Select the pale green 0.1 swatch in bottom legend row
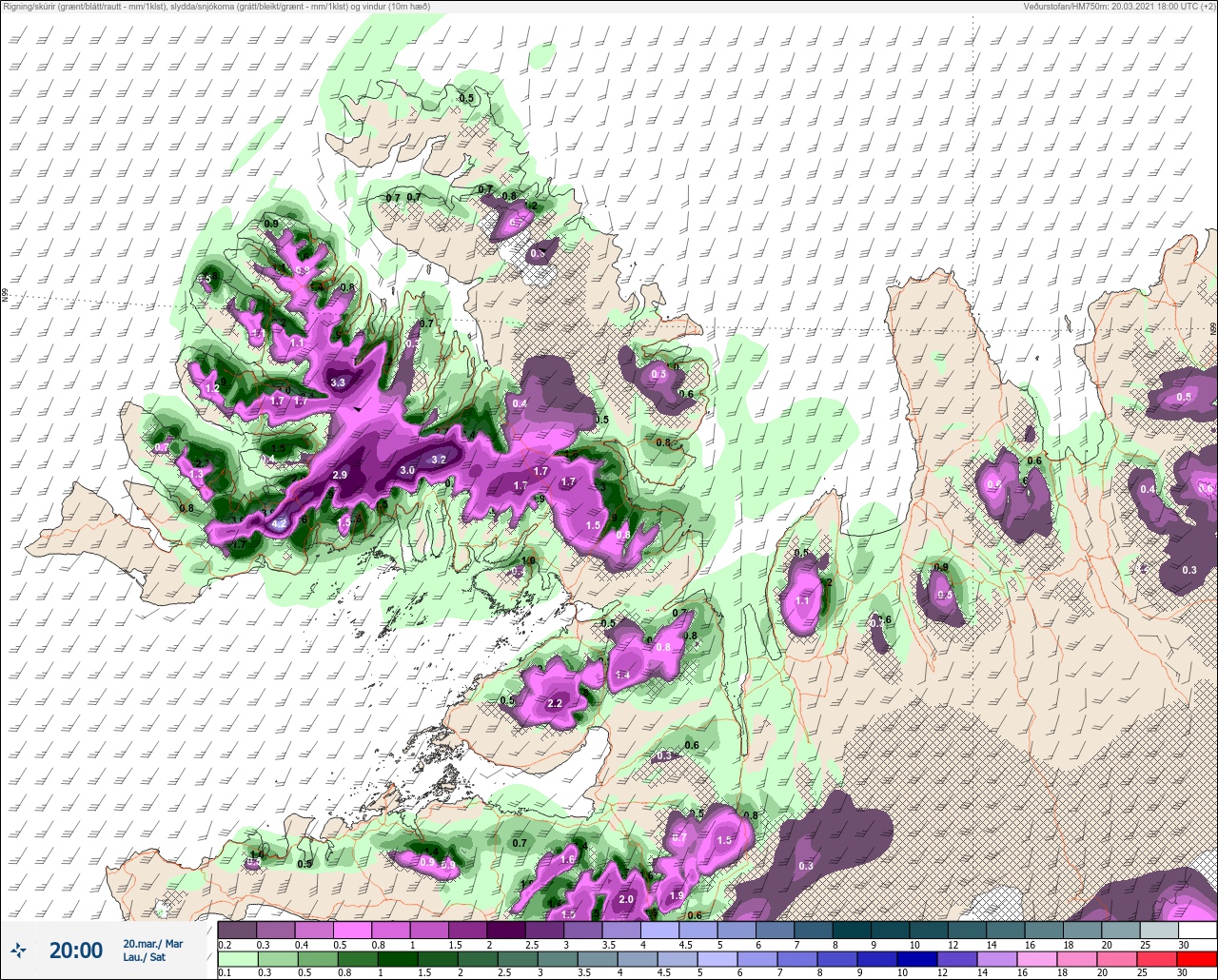 point(237,959)
